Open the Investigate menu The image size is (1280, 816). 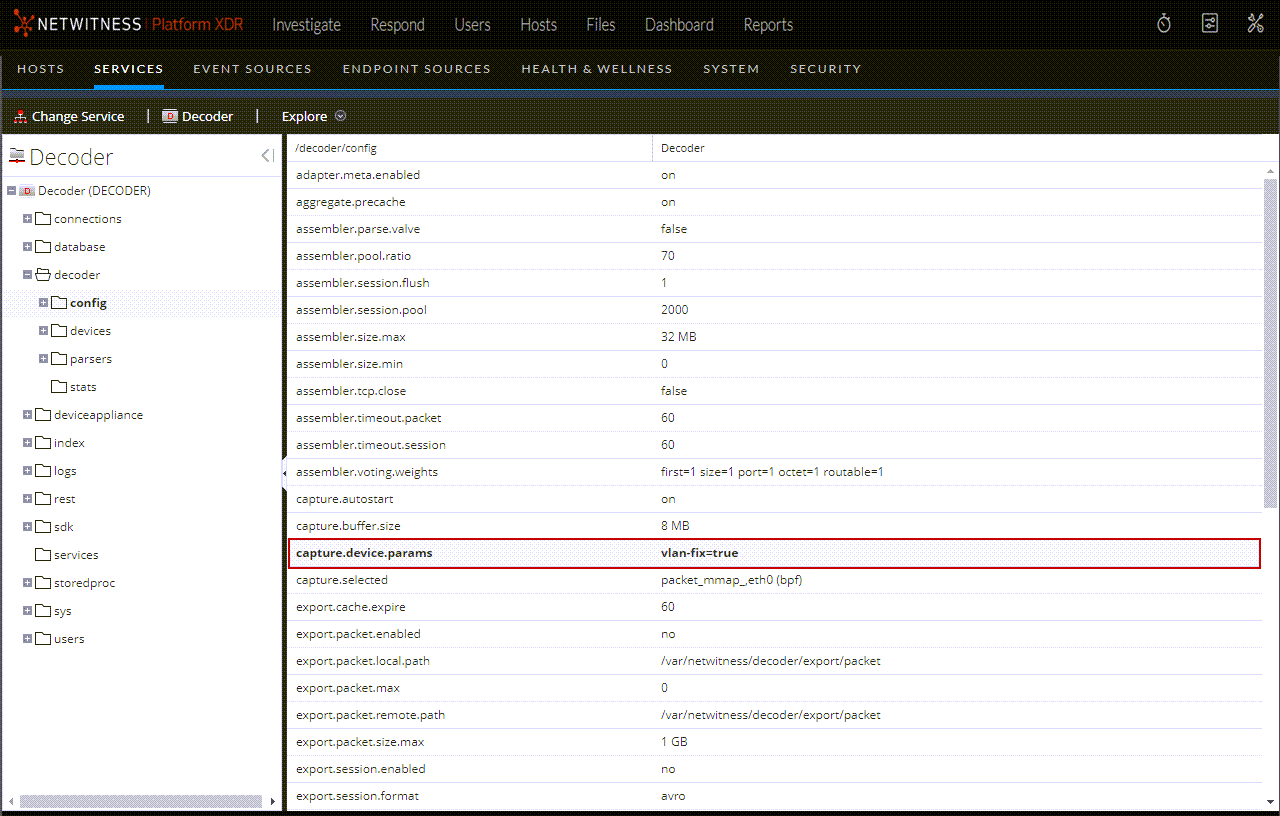click(306, 25)
